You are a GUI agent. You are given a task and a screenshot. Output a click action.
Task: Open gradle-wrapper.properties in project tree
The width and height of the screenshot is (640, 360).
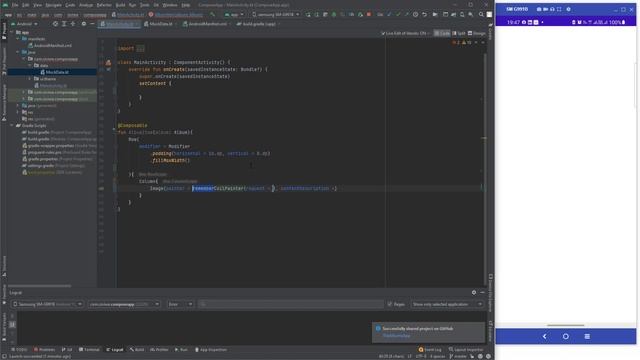[x=51, y=146]
